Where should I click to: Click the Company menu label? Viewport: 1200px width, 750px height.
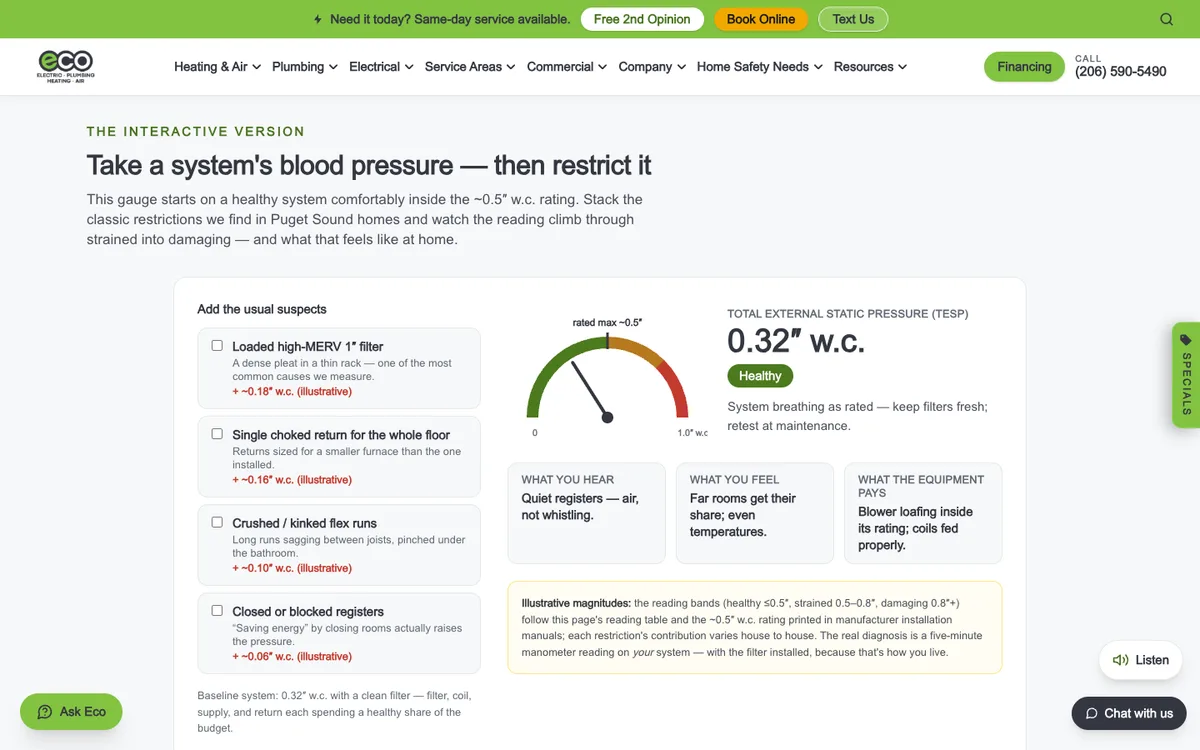pos(645,67)
